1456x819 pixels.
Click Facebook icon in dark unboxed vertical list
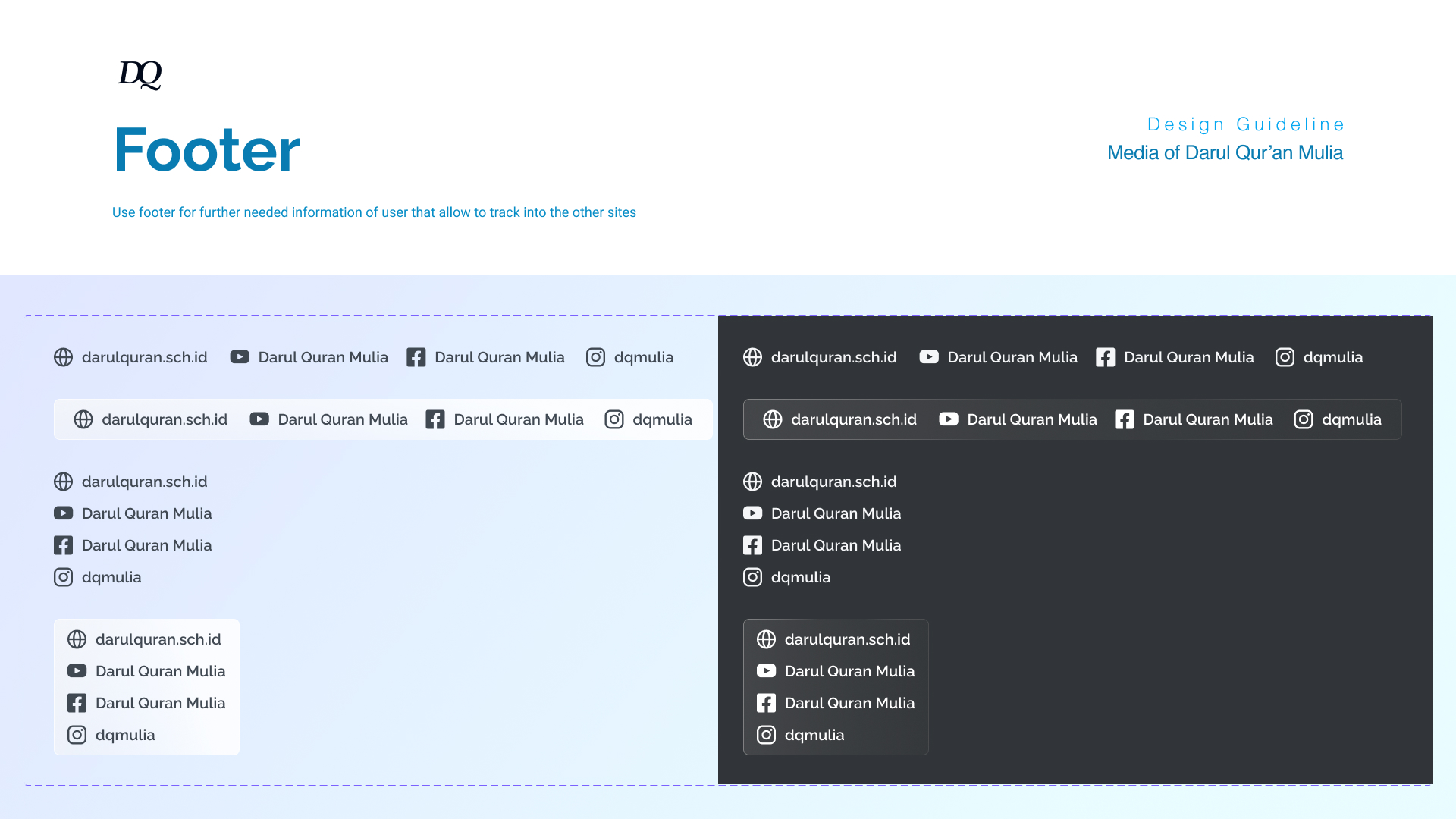point(752,545)
